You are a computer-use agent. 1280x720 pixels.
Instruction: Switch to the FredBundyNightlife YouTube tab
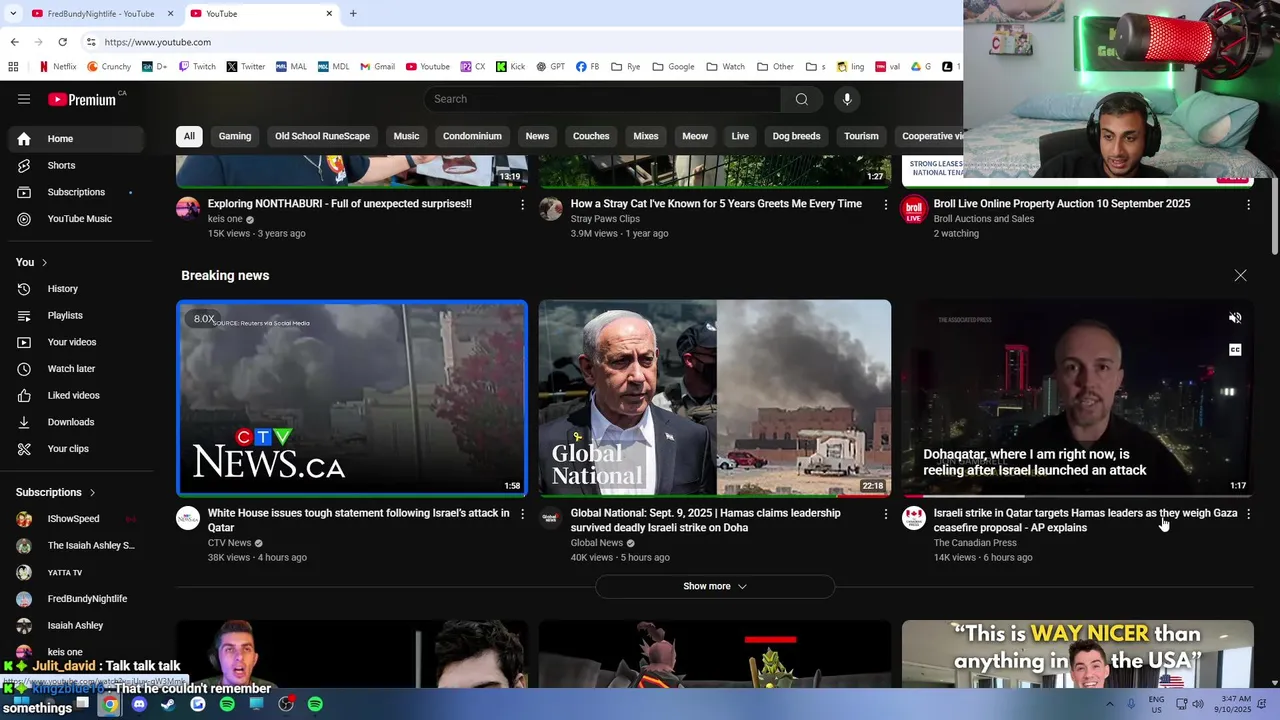coord(100,14)
